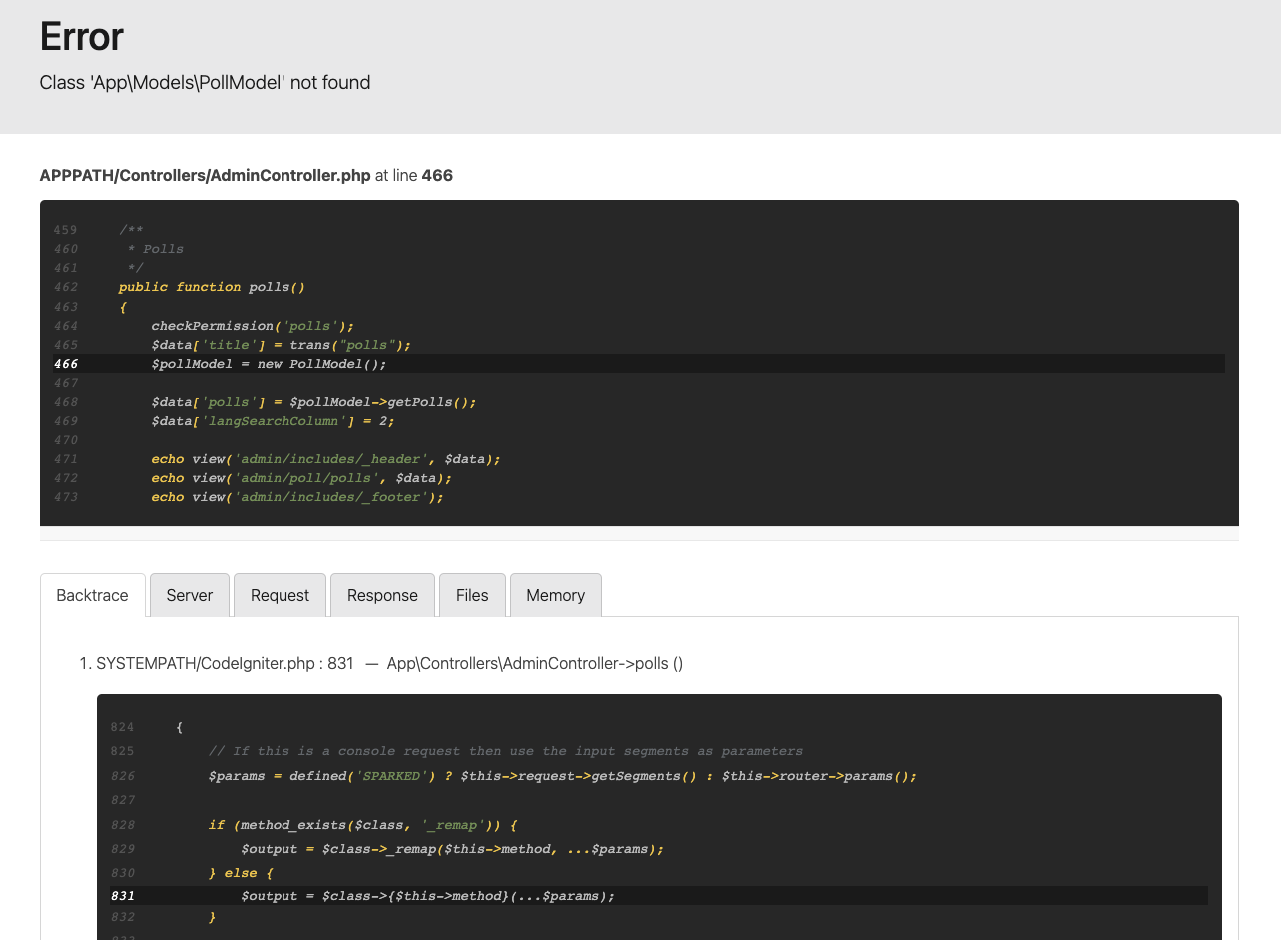Click the if (method_exists($class, '_remap')) line
Viewport: 1281px width, 940px height.
tap(363, 825)
